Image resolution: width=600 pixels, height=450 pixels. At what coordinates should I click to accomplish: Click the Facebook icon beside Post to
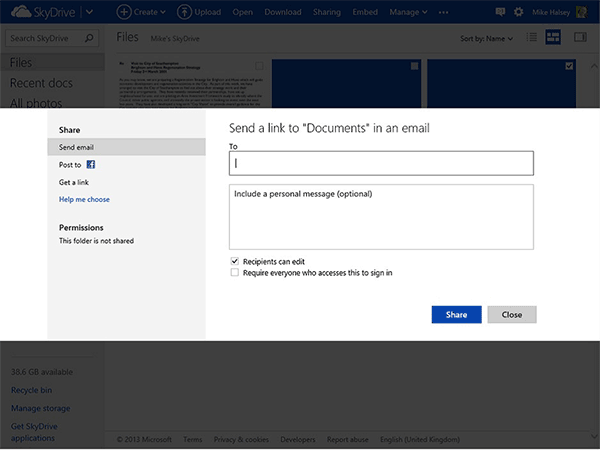tap(90, 163)
